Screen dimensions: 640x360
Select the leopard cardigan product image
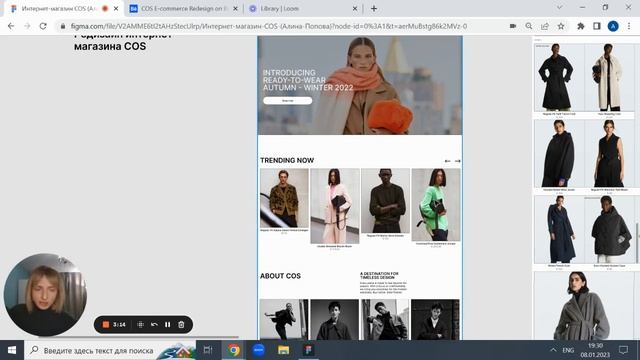pyautogui.click(x=284, y=198)
